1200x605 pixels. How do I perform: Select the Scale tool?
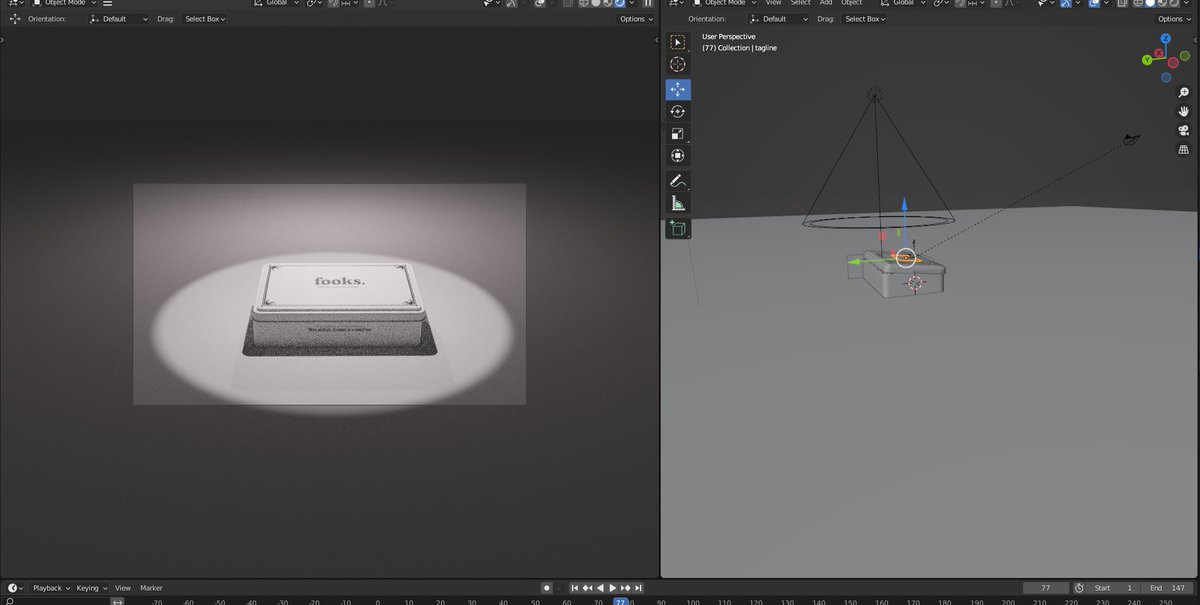[678, 133]
